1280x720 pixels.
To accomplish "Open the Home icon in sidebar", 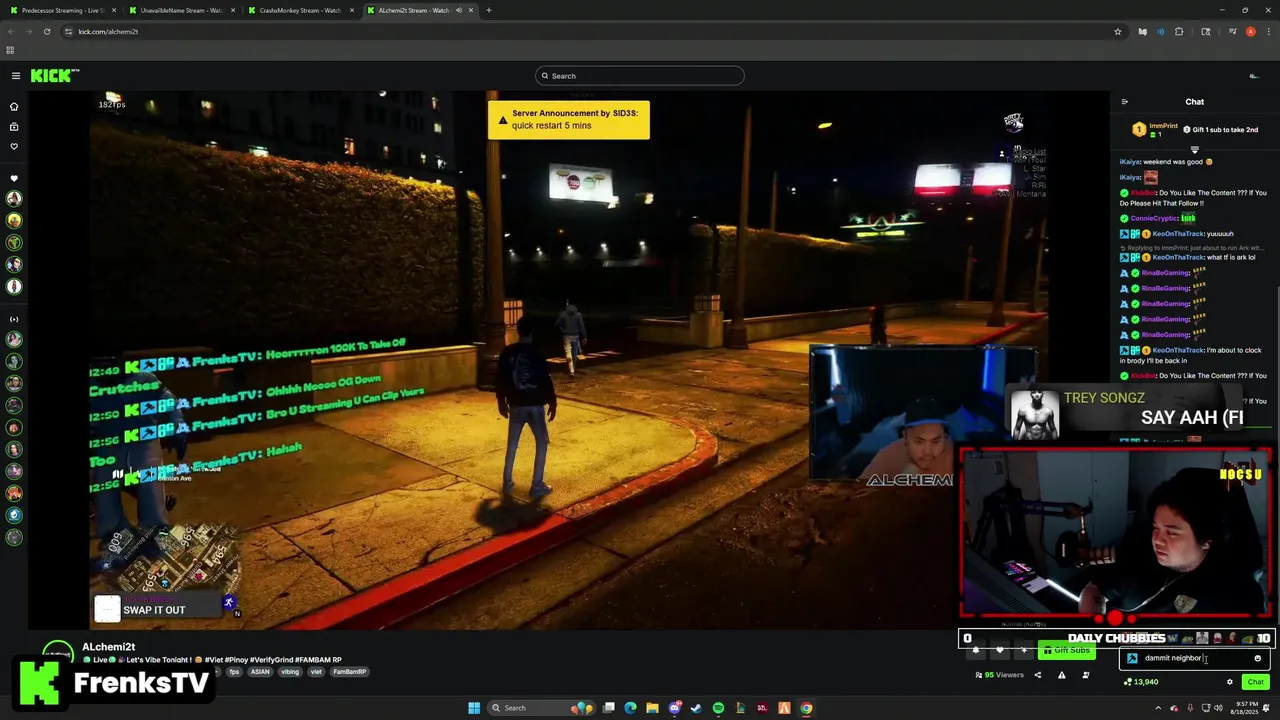I will (x=14, y=106).
